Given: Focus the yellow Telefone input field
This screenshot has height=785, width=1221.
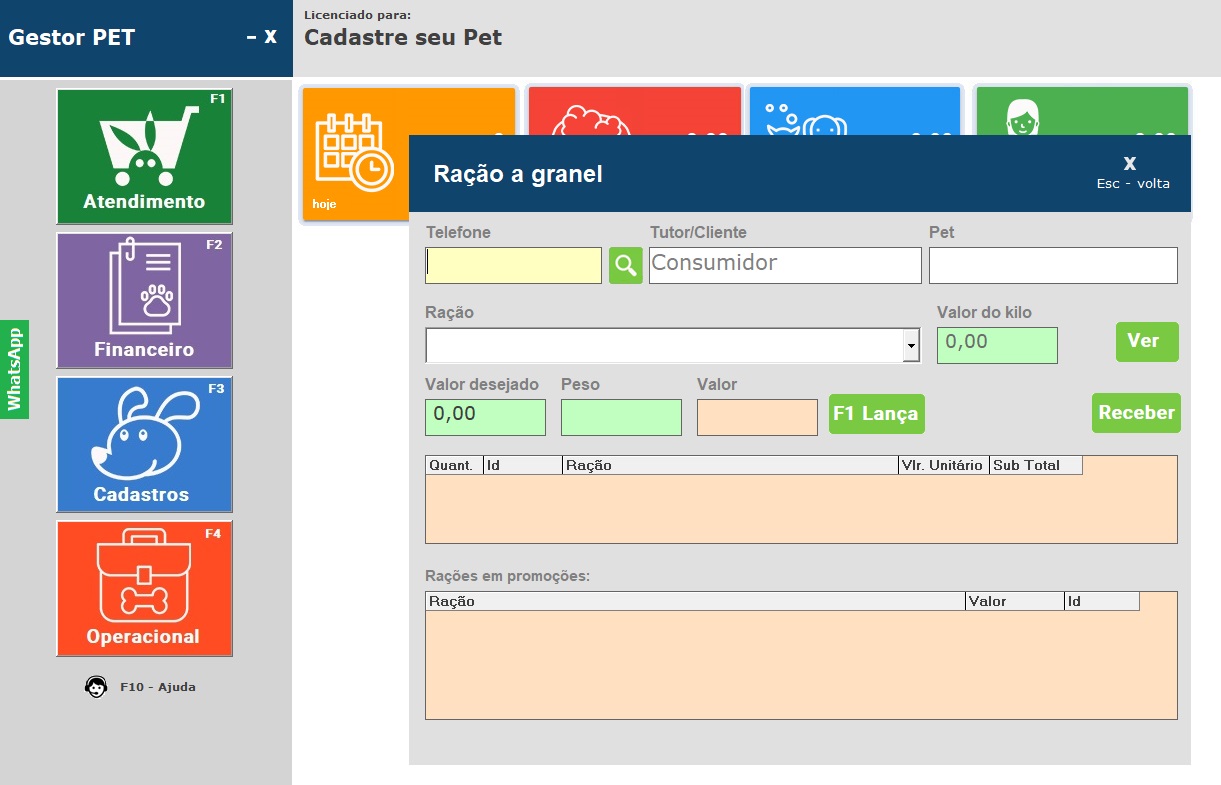Looking at the screenshot, I should tap(514, 266).
